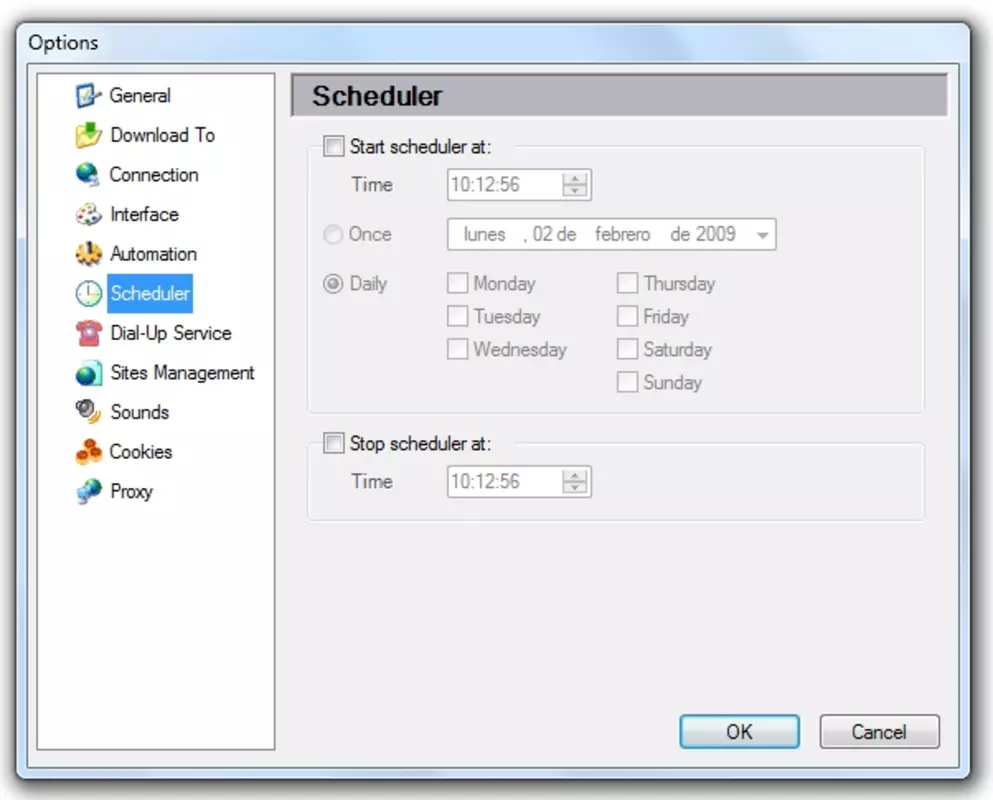Go to Cookies options
Viewport: 993px width, 800px height.
[141, 452]
